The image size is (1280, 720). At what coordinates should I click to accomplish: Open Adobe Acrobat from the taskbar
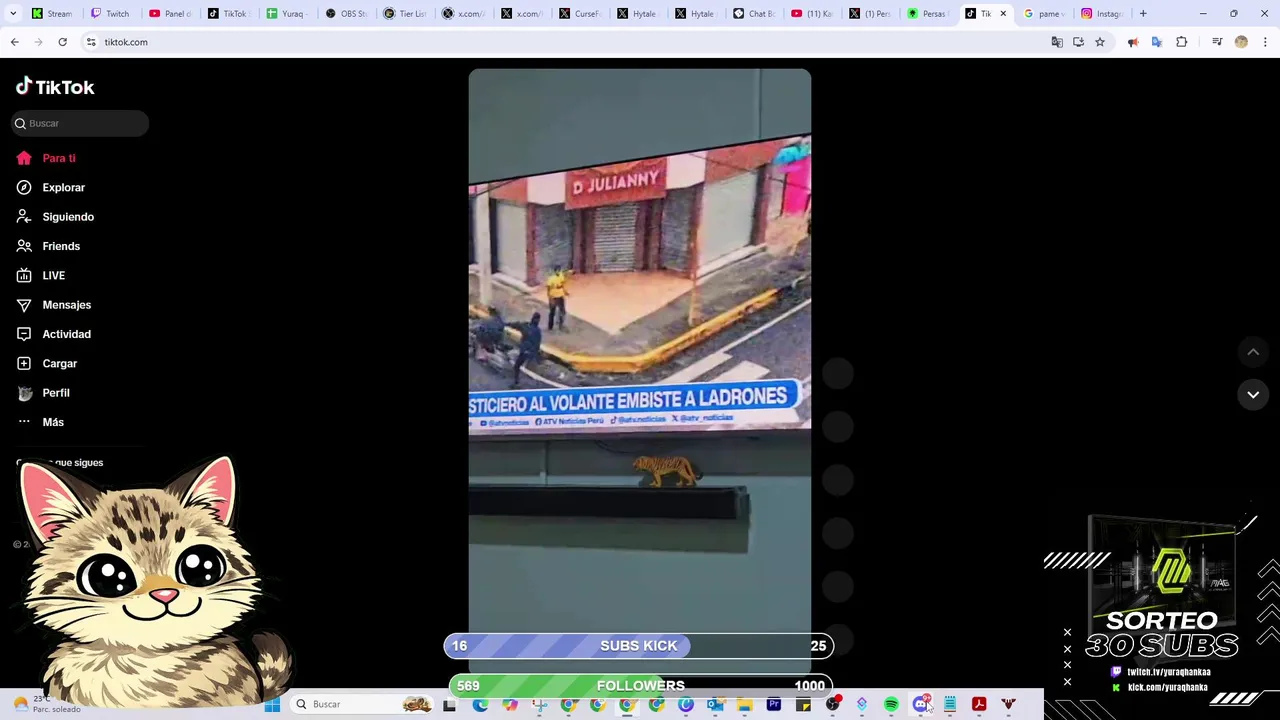click(979, 704)
